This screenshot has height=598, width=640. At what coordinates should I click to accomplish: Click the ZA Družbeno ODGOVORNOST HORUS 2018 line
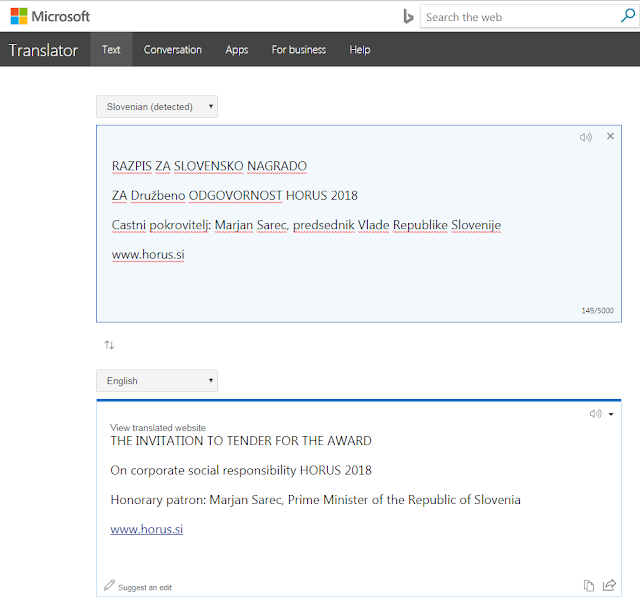click(235, 196)
